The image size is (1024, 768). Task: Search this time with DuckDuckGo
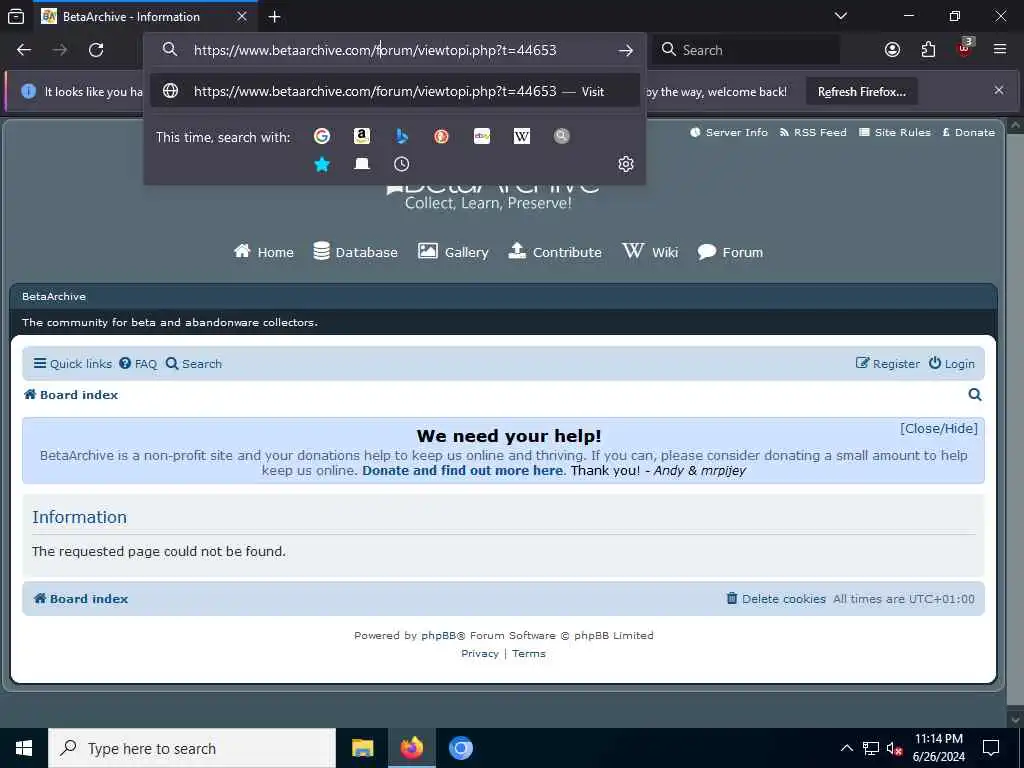pyautogui.click(x=441, y=136)
